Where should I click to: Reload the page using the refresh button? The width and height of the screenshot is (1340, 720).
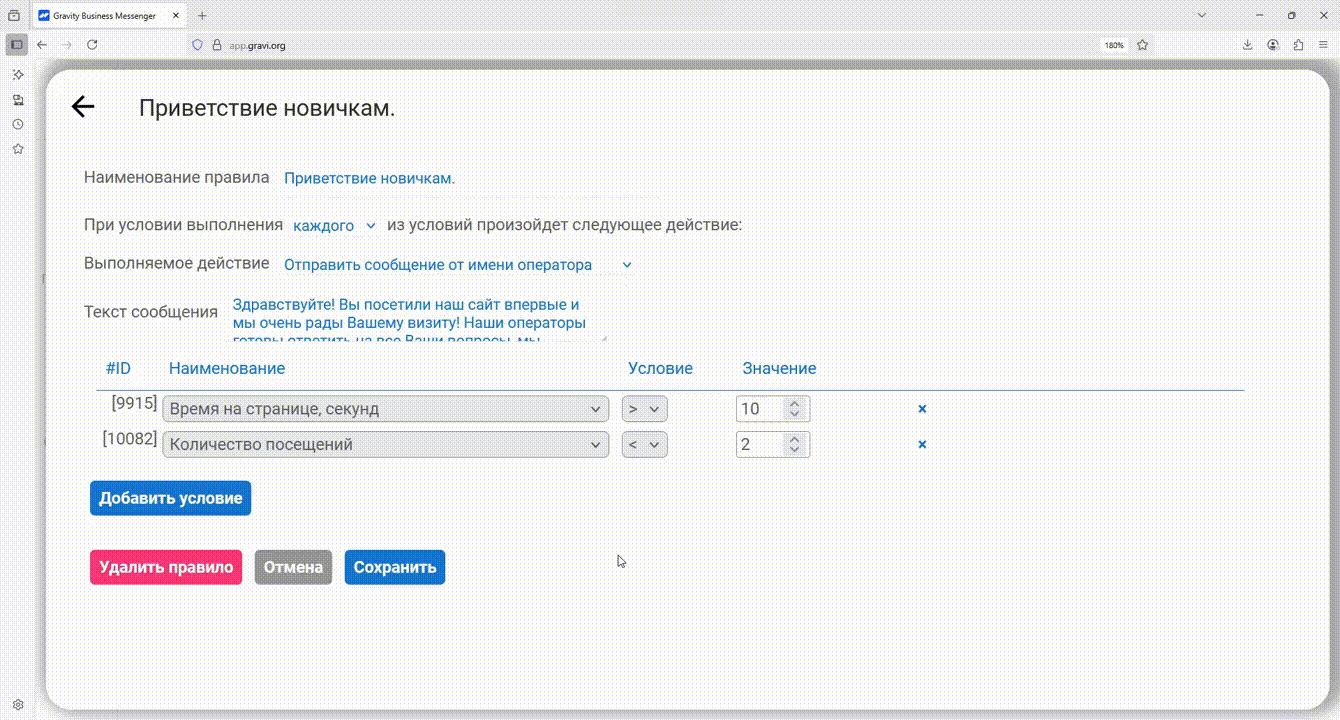coord(92,45)
